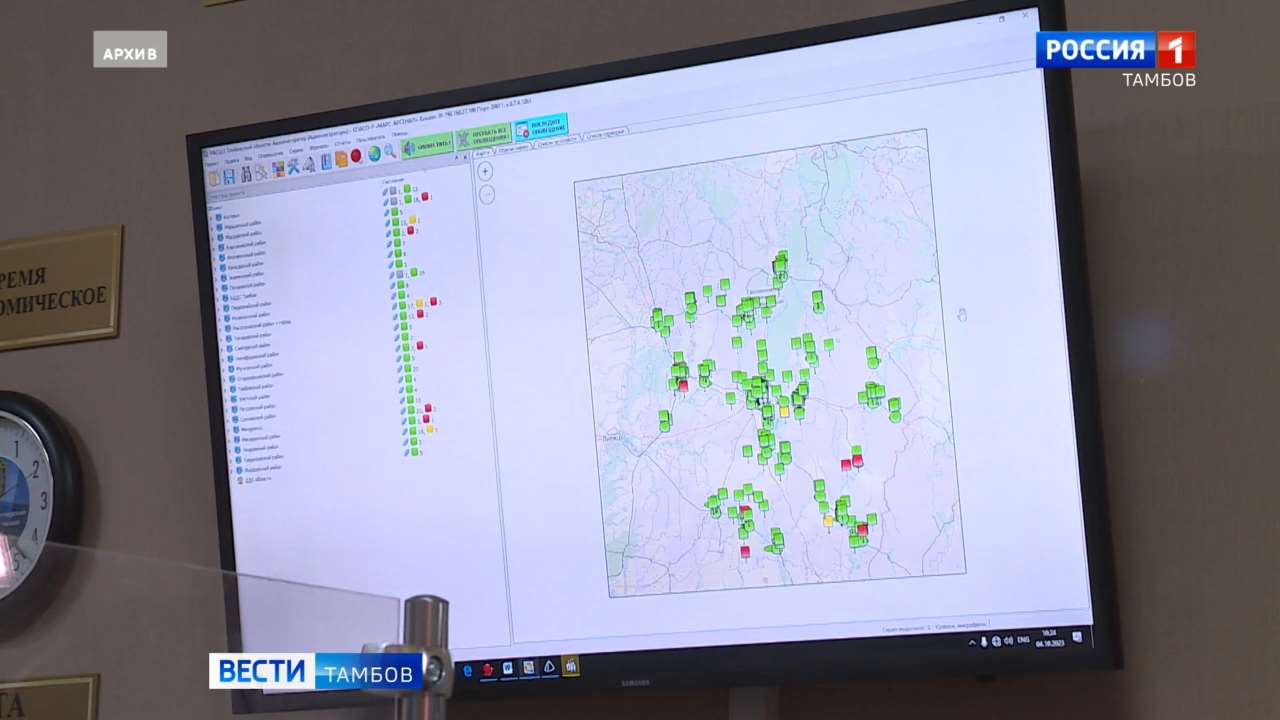Screen dimensions: 1280x720
Task: Click the multicolored grid toolbar icon
Action: point(278,168)
